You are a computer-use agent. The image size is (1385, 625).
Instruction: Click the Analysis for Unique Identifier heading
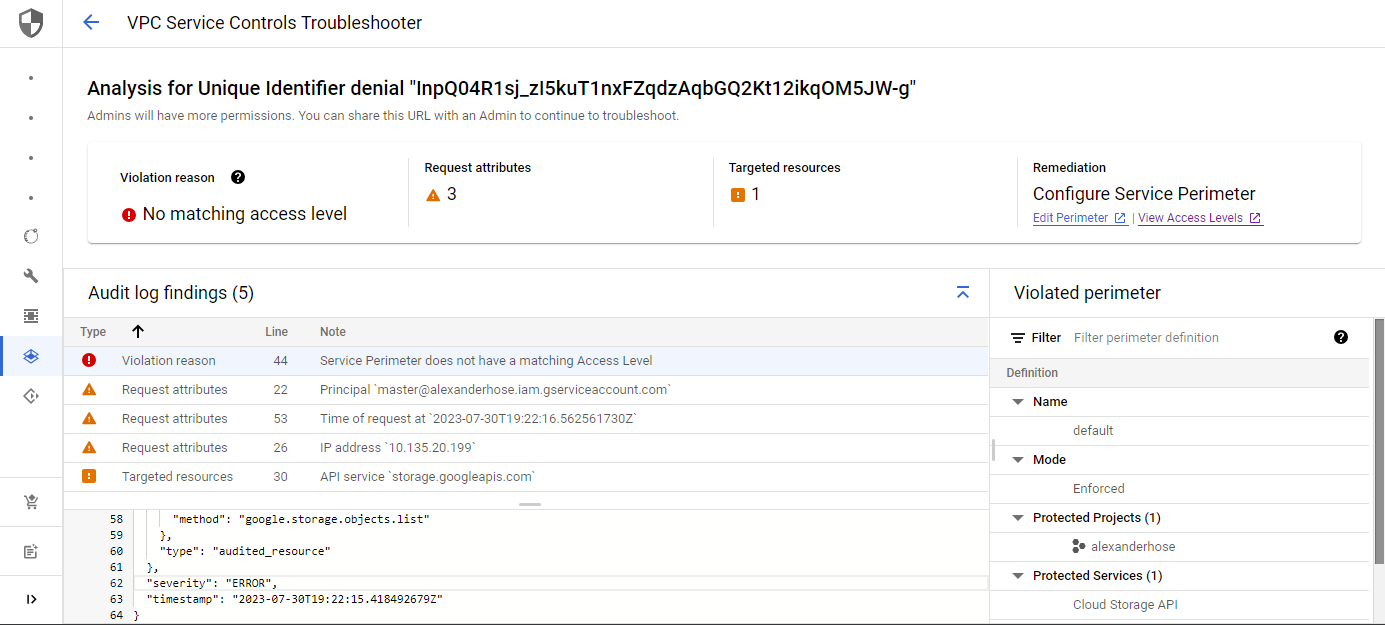[x=502, y=89]
